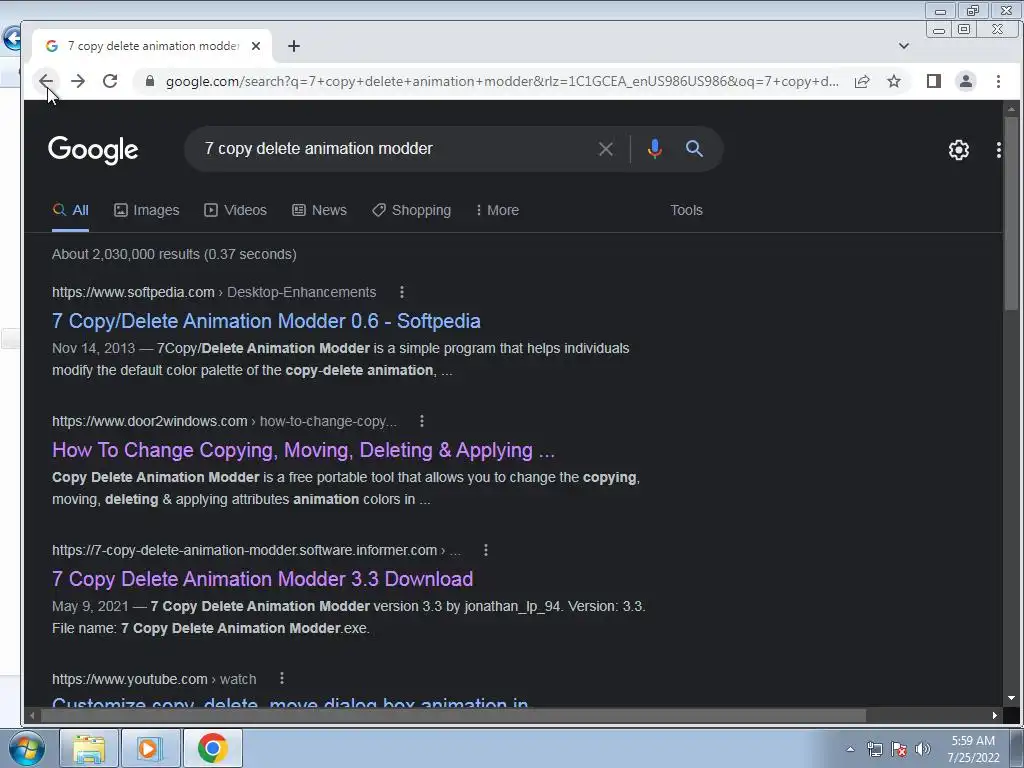Expand the More search filters
This screenshot has width=1024, height=768.
coord(498,210)
